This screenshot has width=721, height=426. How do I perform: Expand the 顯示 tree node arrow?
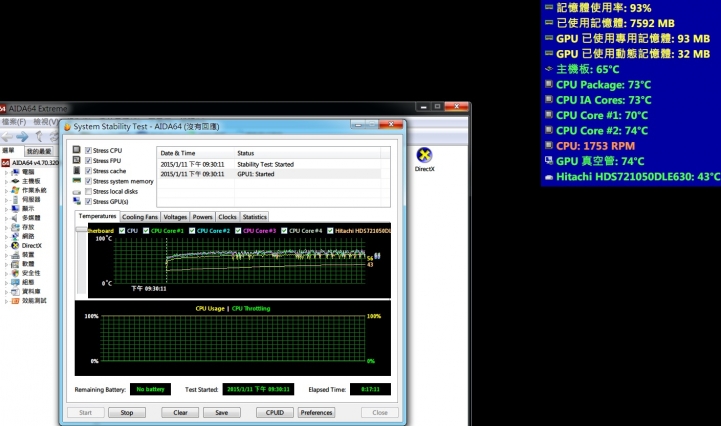pyautogui.click(x=6, y=209)
